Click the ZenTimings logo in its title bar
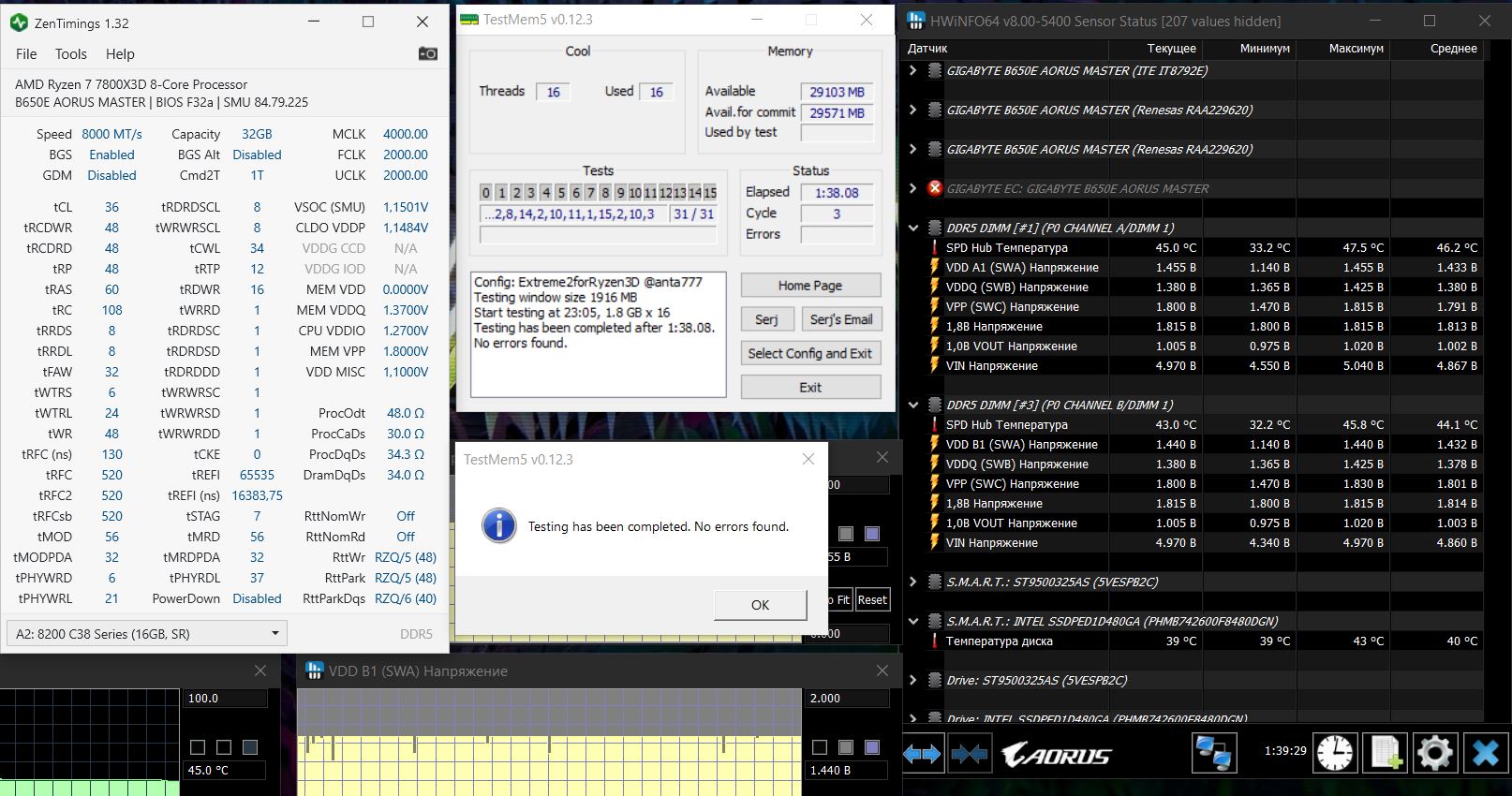Screen dimensions: 1512x796 [x=18, y=22]
